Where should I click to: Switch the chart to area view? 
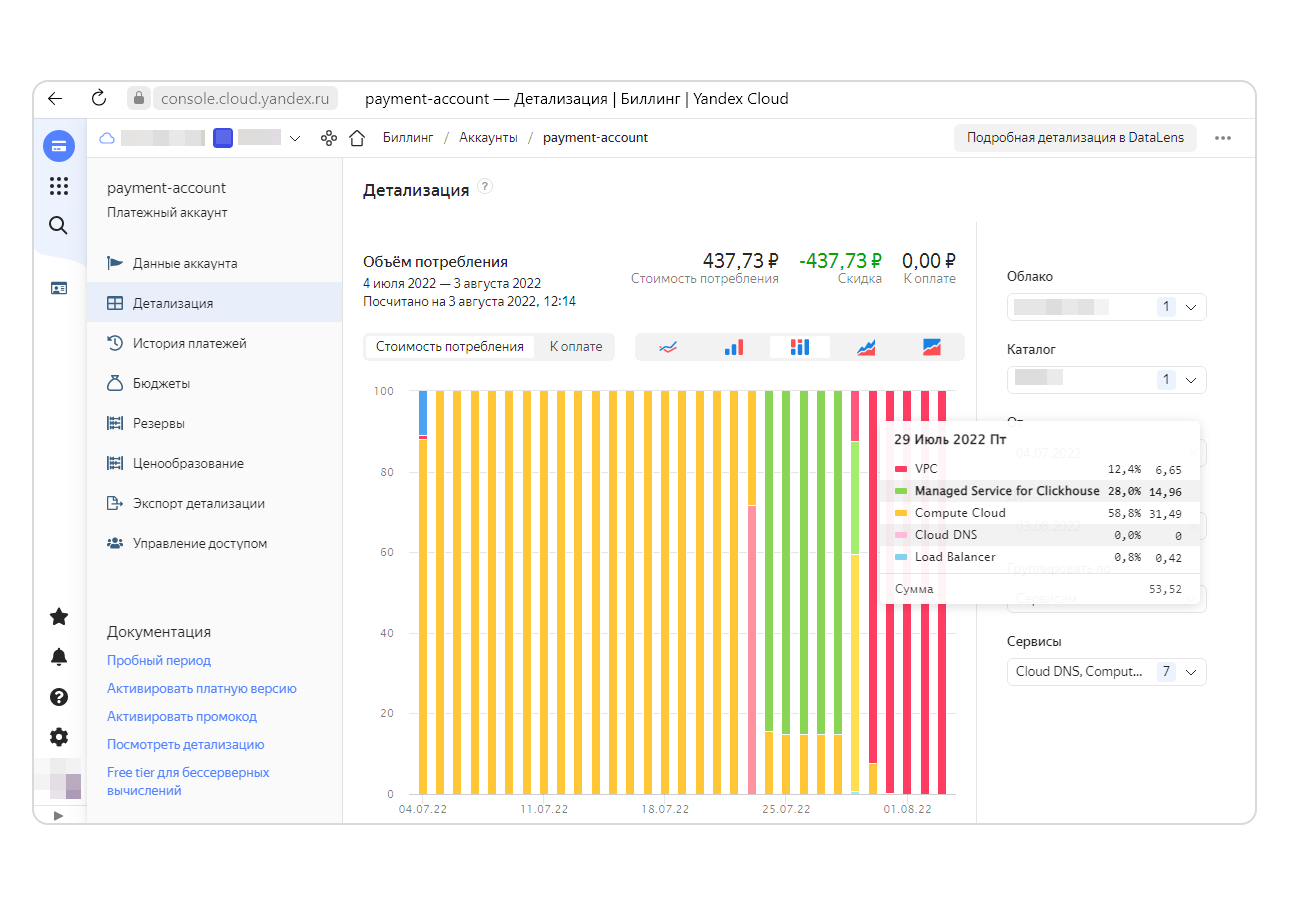866,347
